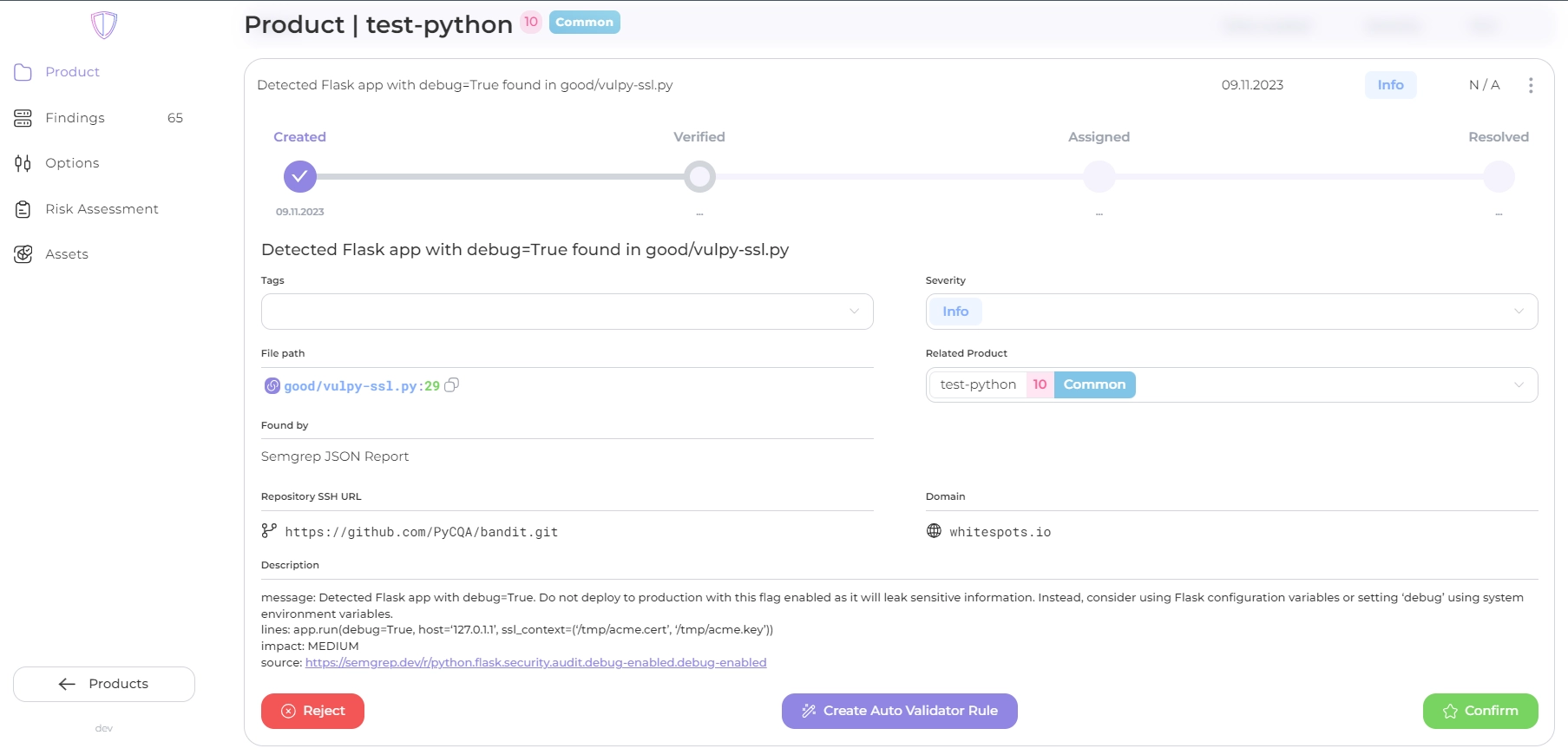The width and height of the screenshot is (1568, 755).
Task: Copy the file path with copy icon
Action: coord(451,385)
